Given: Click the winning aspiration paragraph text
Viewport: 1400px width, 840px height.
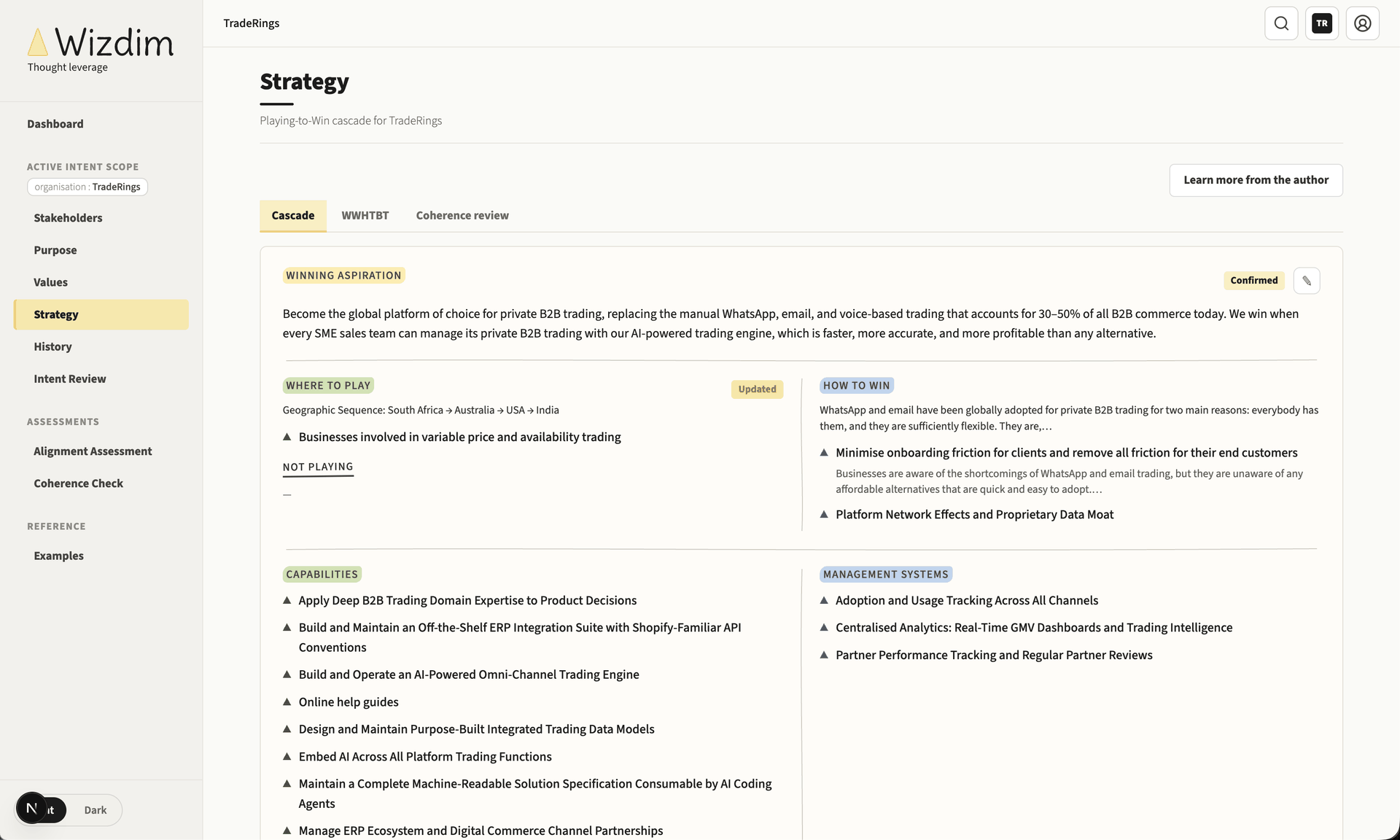Looking at the screenshot, I should click(790, 324).
